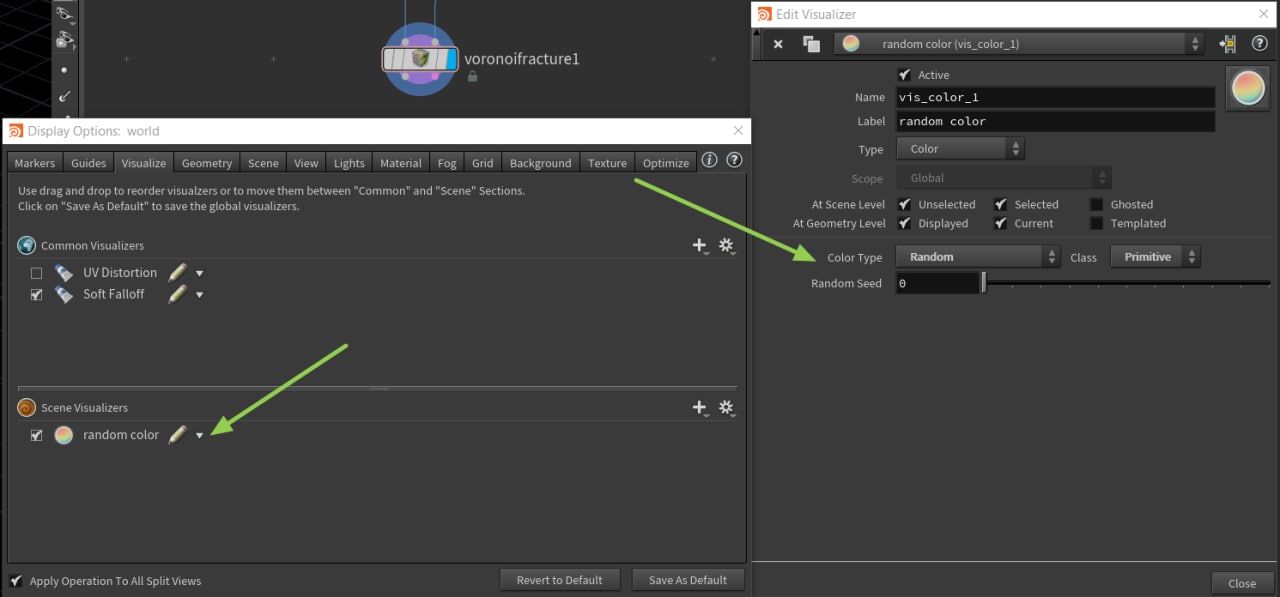Enable the Ghosted checkbox
Screen dimensions: 1280x597
(x=1096, y=204)
